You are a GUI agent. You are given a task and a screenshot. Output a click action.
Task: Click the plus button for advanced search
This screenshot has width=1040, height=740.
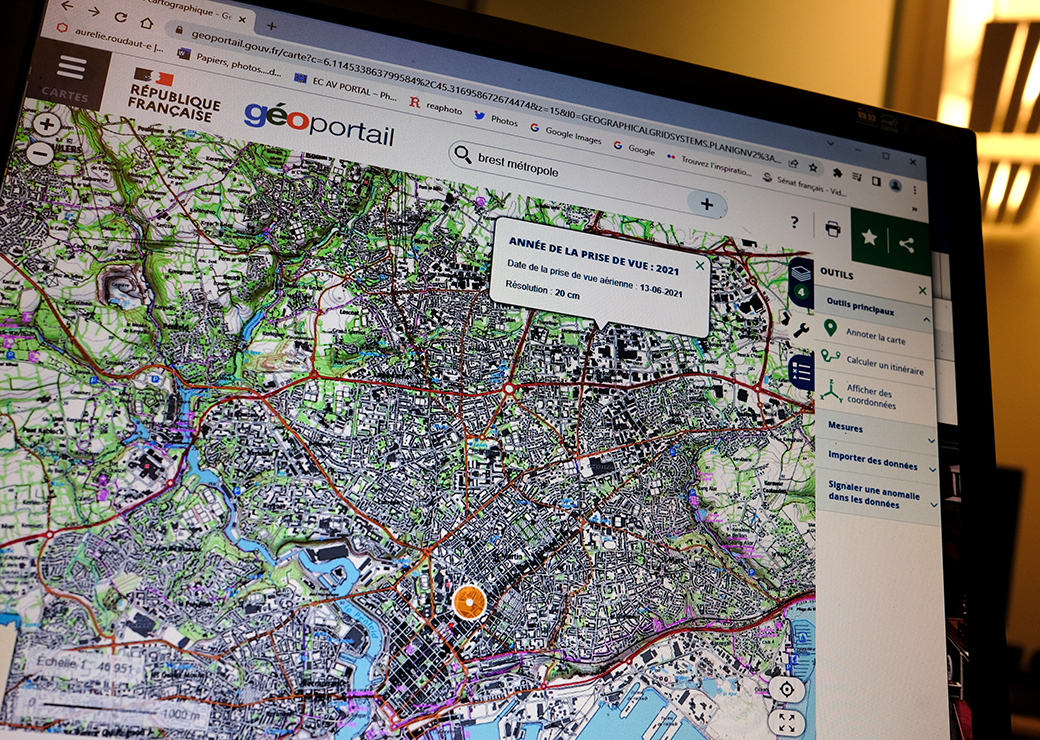(x=706, y=204)
